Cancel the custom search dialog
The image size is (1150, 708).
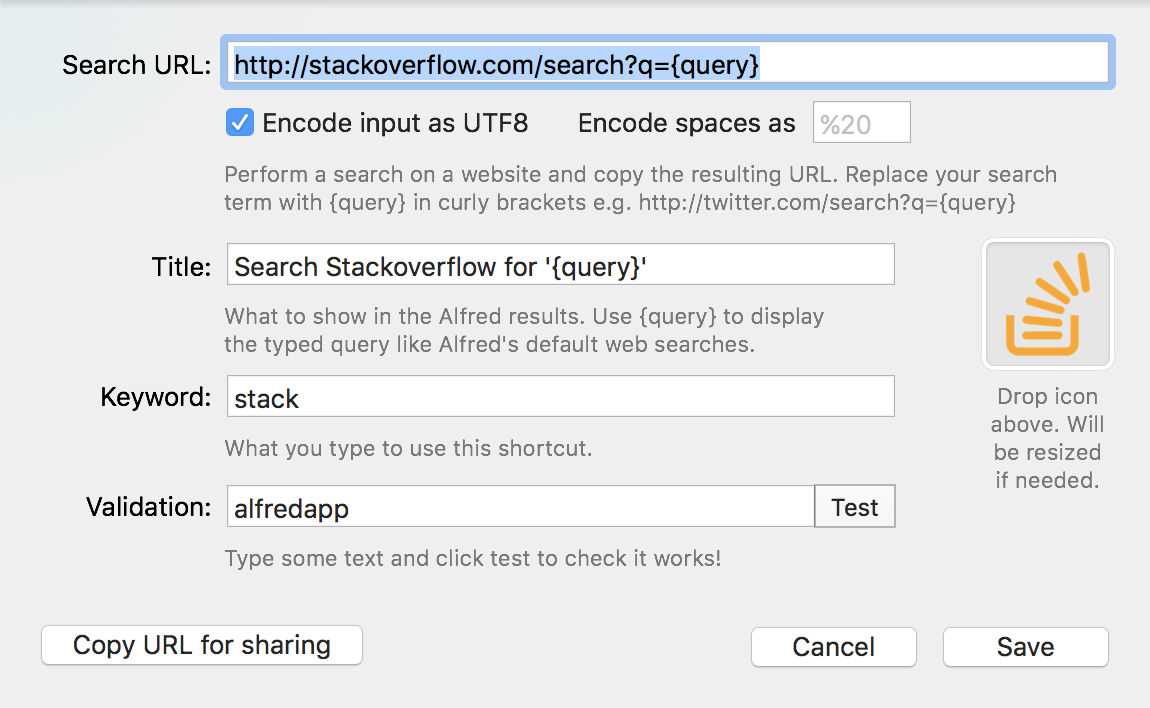pos(834,647)
